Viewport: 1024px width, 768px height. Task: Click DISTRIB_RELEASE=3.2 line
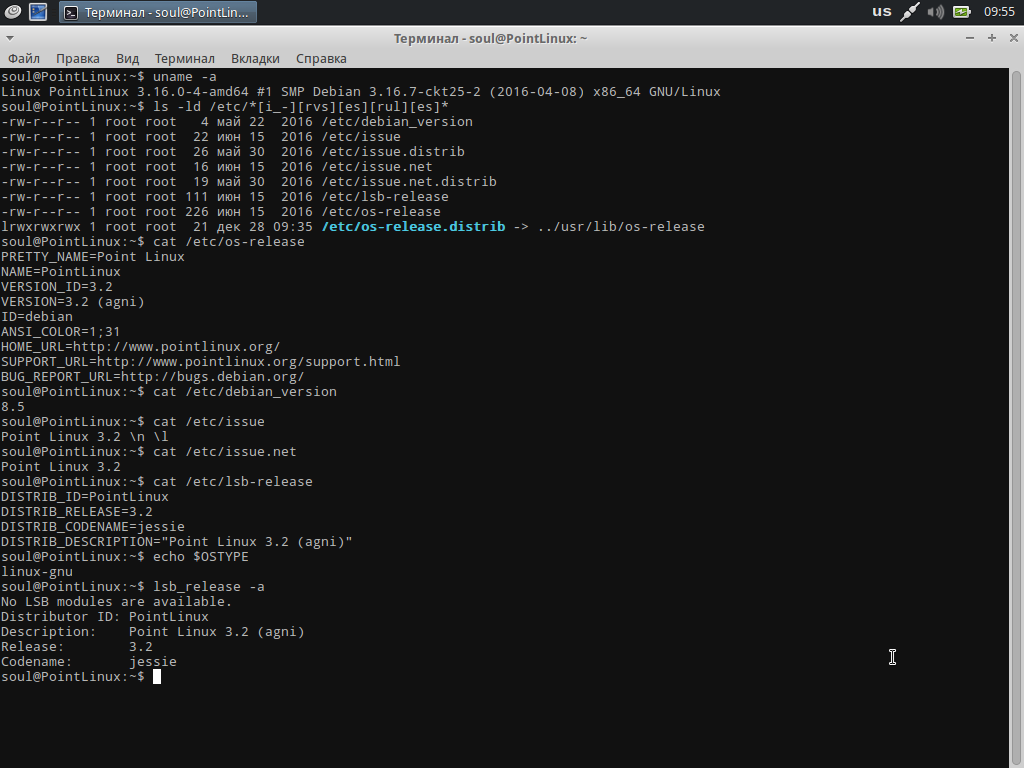[76, 511]
